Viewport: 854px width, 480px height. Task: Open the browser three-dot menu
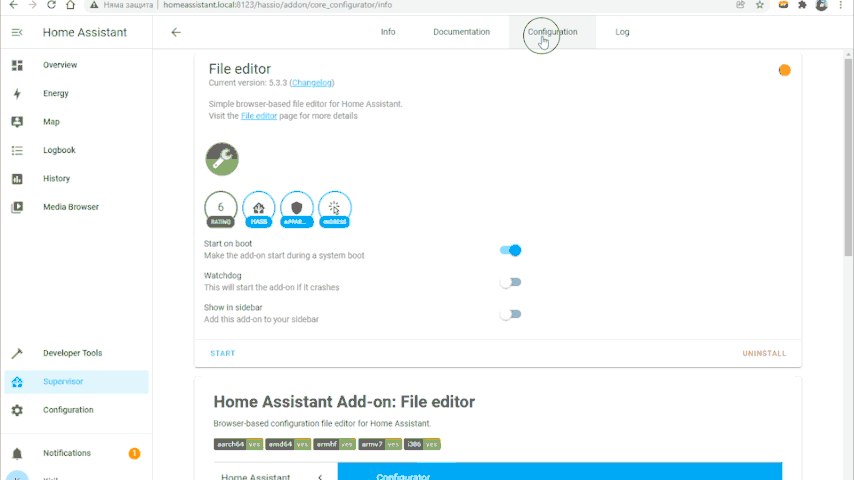pyautogui.click(x=840, y=5)
